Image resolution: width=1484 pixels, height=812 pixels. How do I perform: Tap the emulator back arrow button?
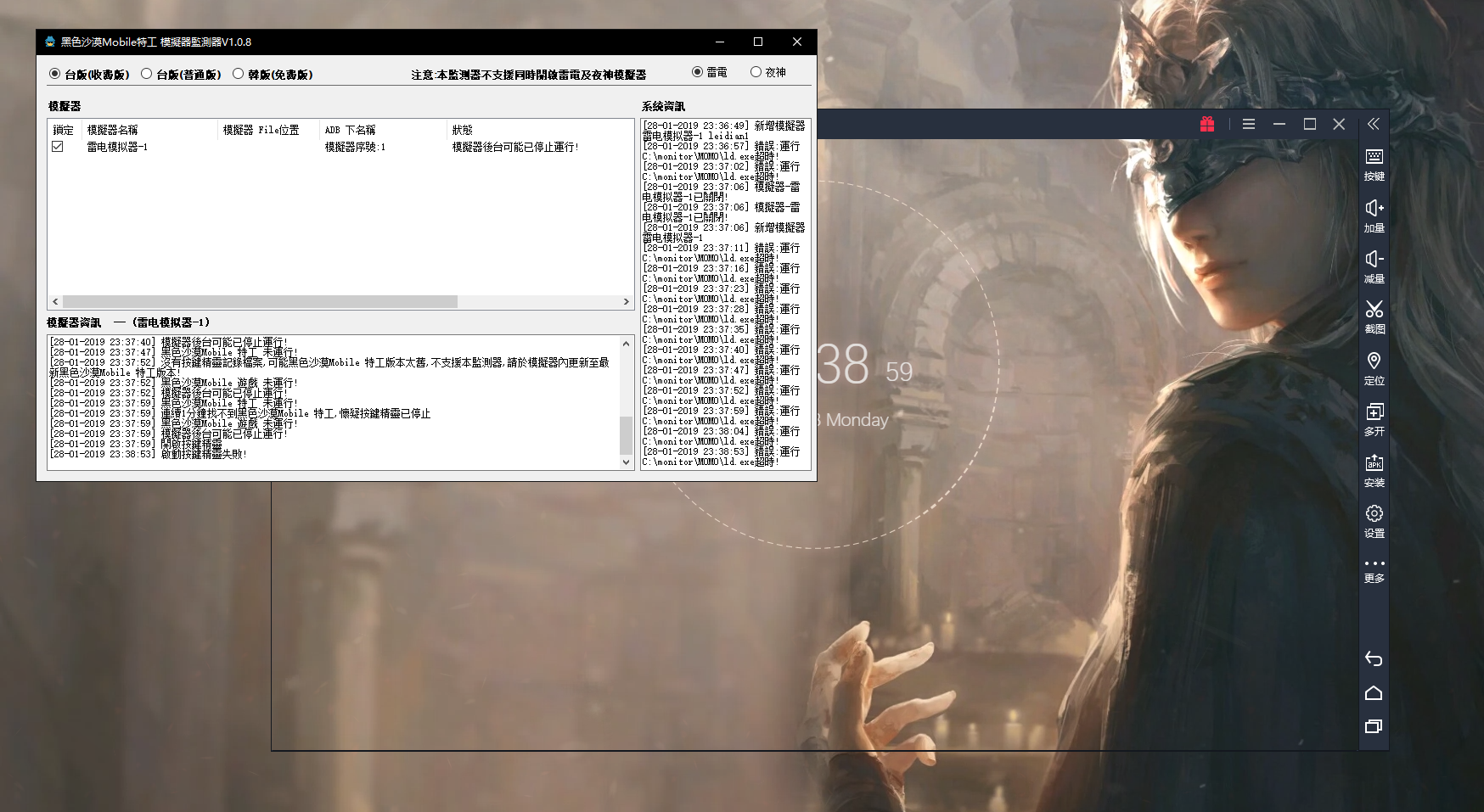(x=1374, y=658)
